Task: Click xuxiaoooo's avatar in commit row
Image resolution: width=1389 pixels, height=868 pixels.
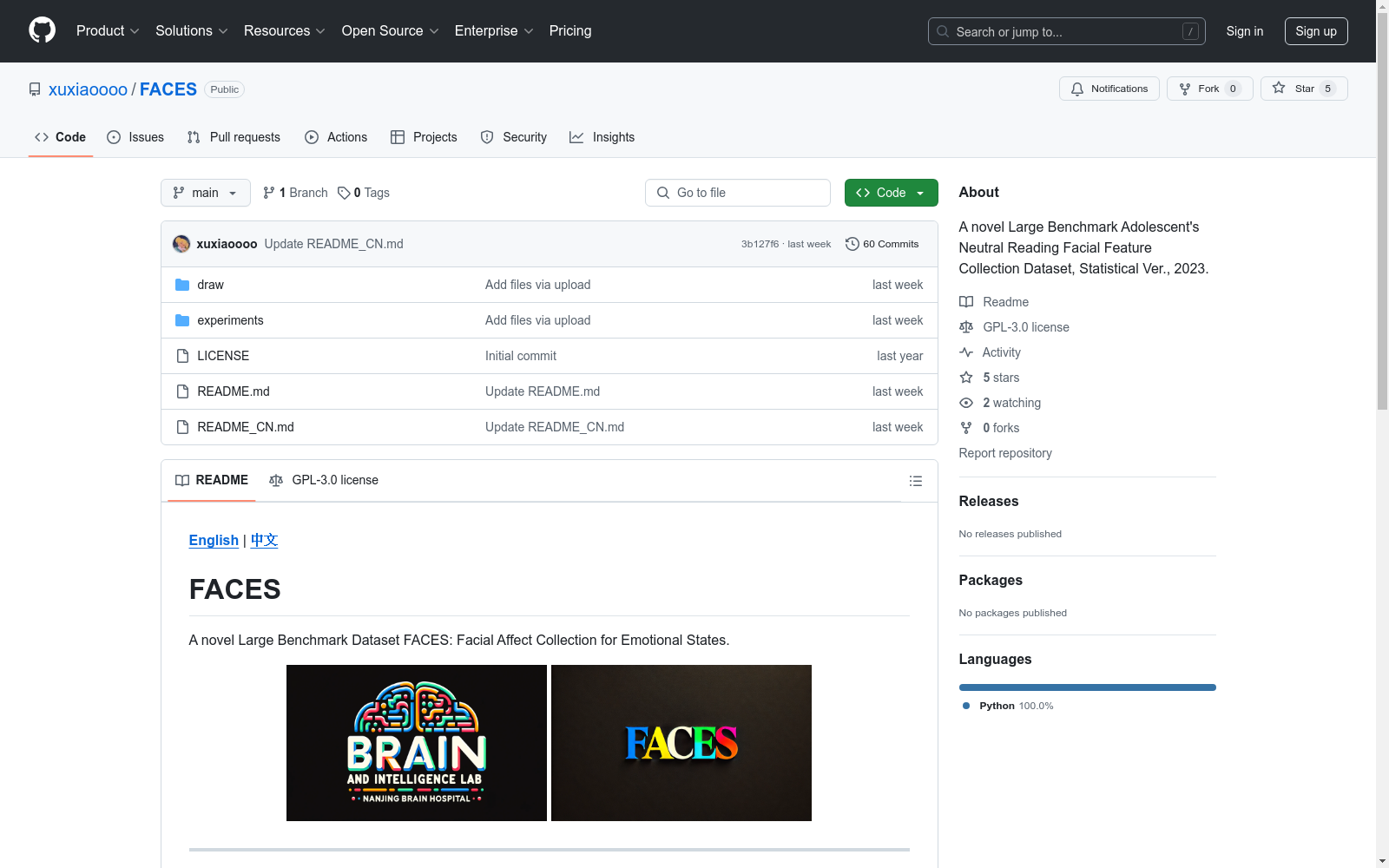Action: 181,244
